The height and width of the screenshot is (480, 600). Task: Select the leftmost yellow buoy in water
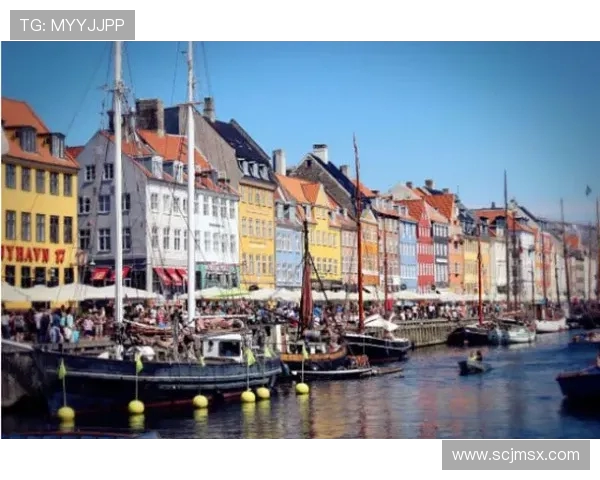(x=65, y=413)
